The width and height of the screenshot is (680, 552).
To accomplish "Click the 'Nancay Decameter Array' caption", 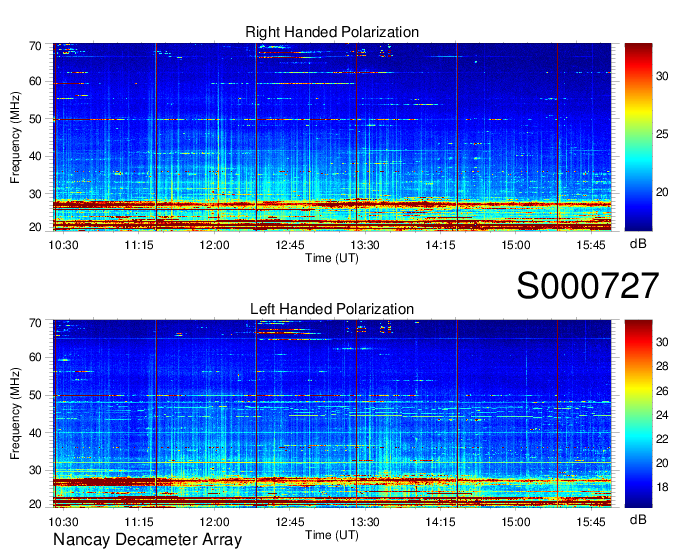I will 147,540.
